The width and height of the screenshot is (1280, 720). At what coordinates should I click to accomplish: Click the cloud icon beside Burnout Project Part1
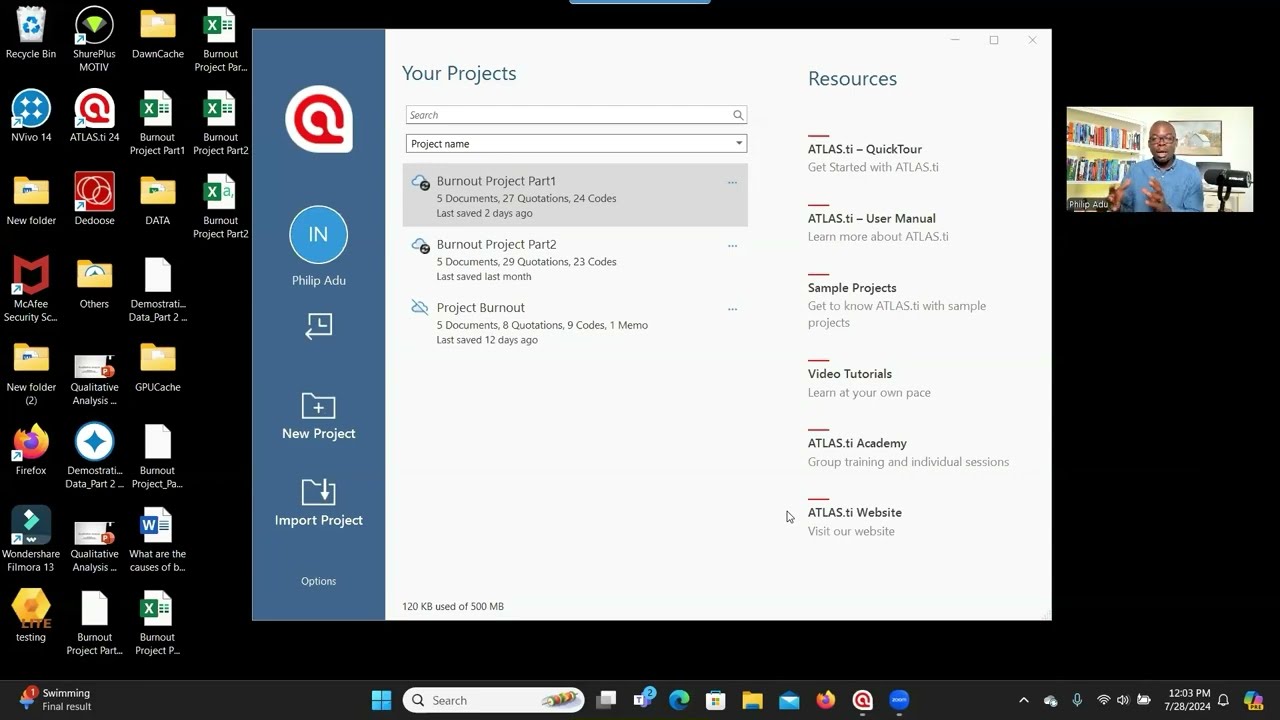tap(421, 183)
